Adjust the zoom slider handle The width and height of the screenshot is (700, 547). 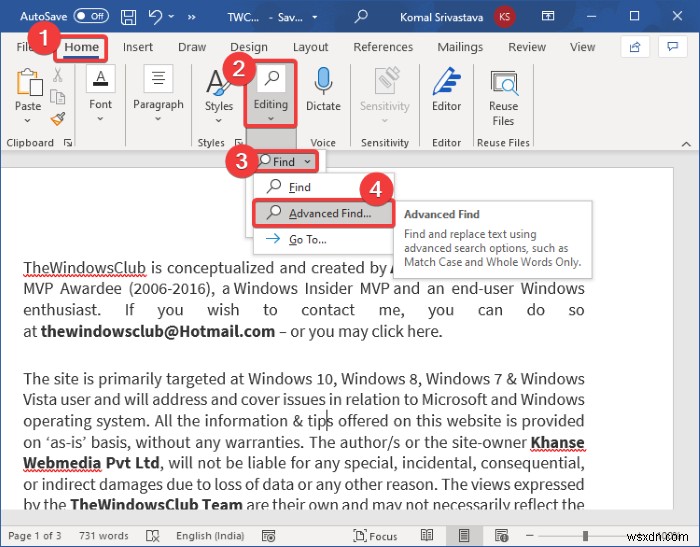[585, 535]
